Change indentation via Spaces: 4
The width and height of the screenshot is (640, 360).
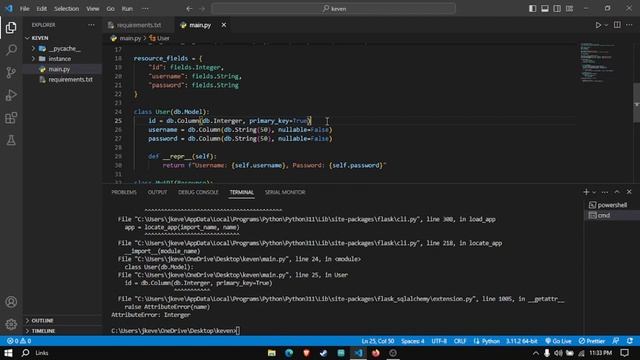click(412, 341)
